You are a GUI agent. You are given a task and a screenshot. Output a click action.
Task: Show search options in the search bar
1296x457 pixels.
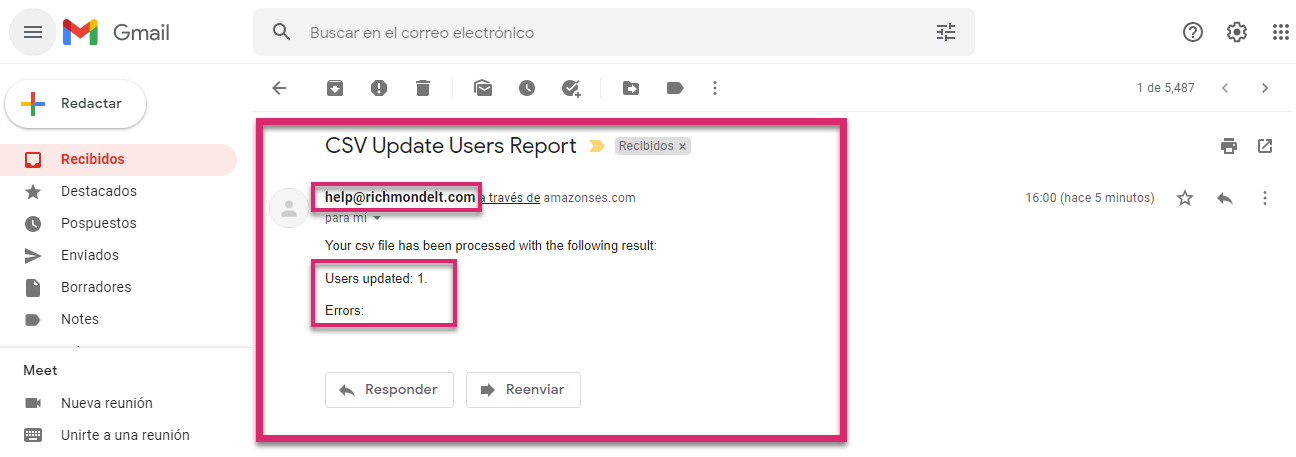[946, 32]
